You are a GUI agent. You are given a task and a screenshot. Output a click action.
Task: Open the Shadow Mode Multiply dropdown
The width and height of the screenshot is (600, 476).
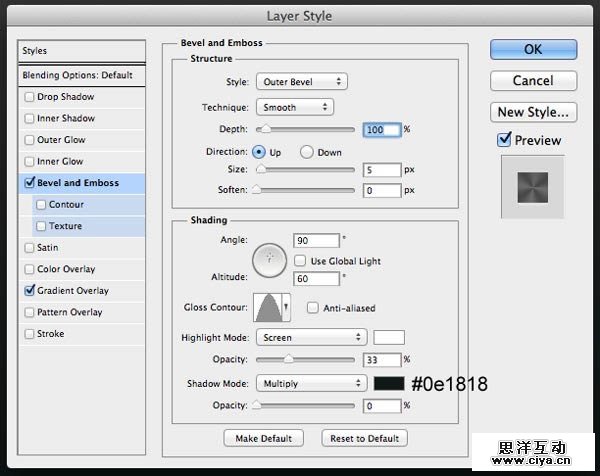click(x=311, y=383)
